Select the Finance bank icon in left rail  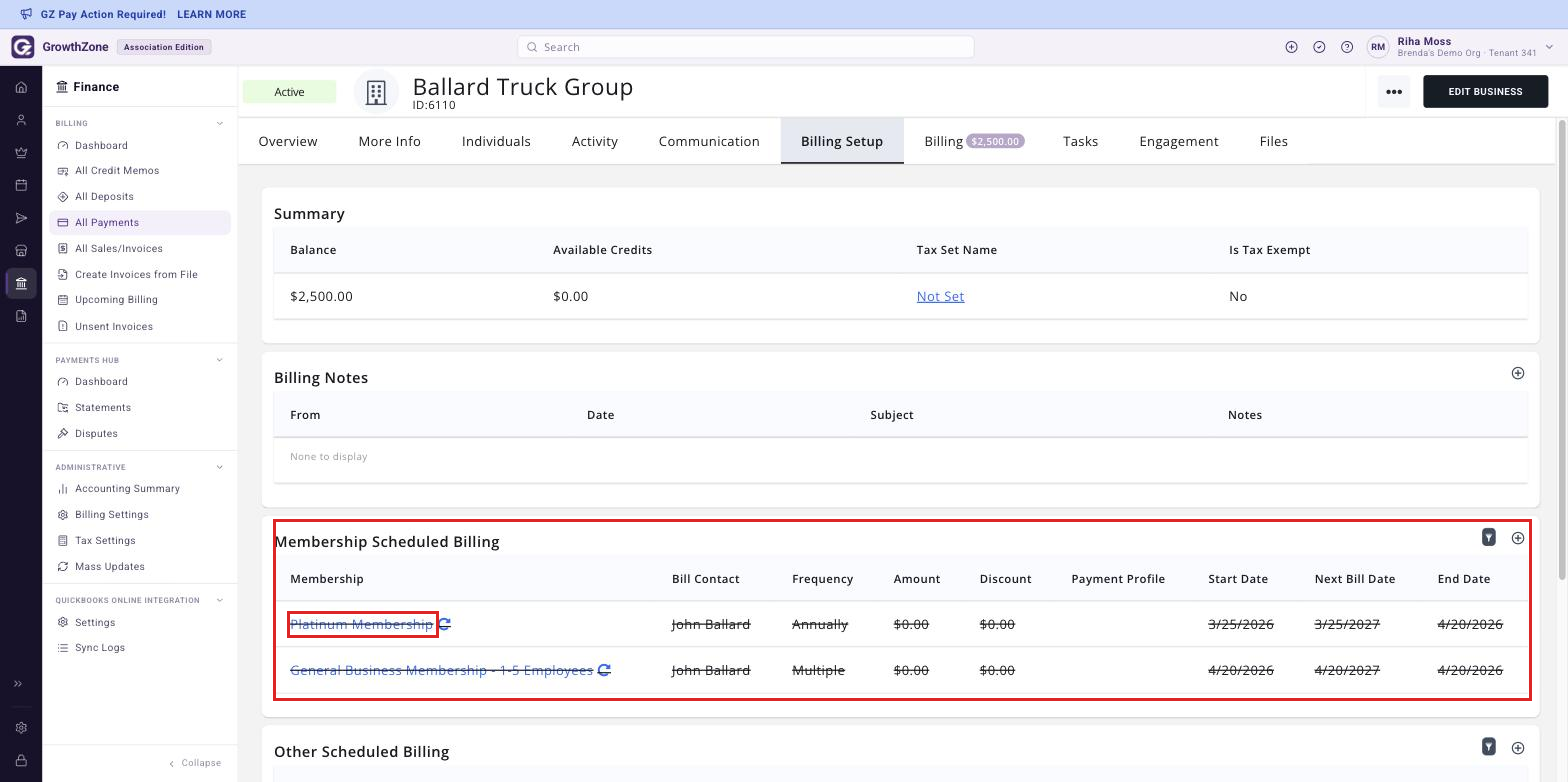tap(21, 283)
